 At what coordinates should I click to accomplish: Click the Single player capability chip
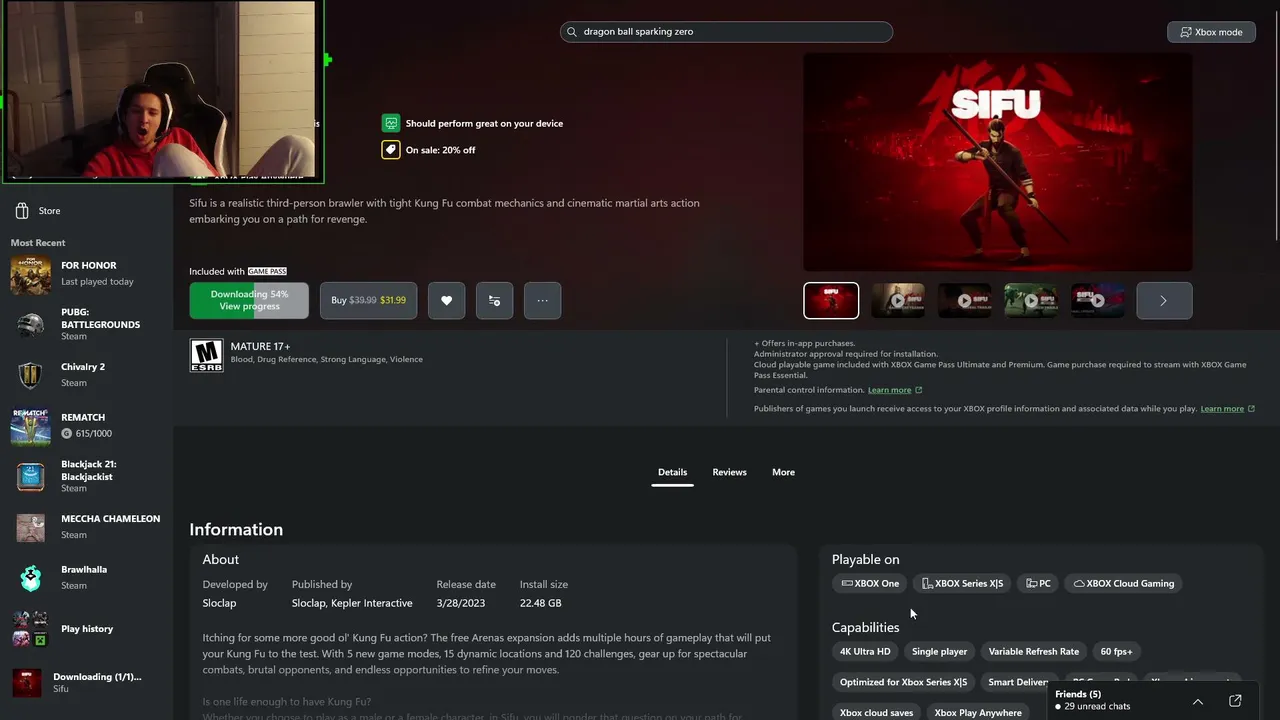pyautogui.click(x=940, y=652)
